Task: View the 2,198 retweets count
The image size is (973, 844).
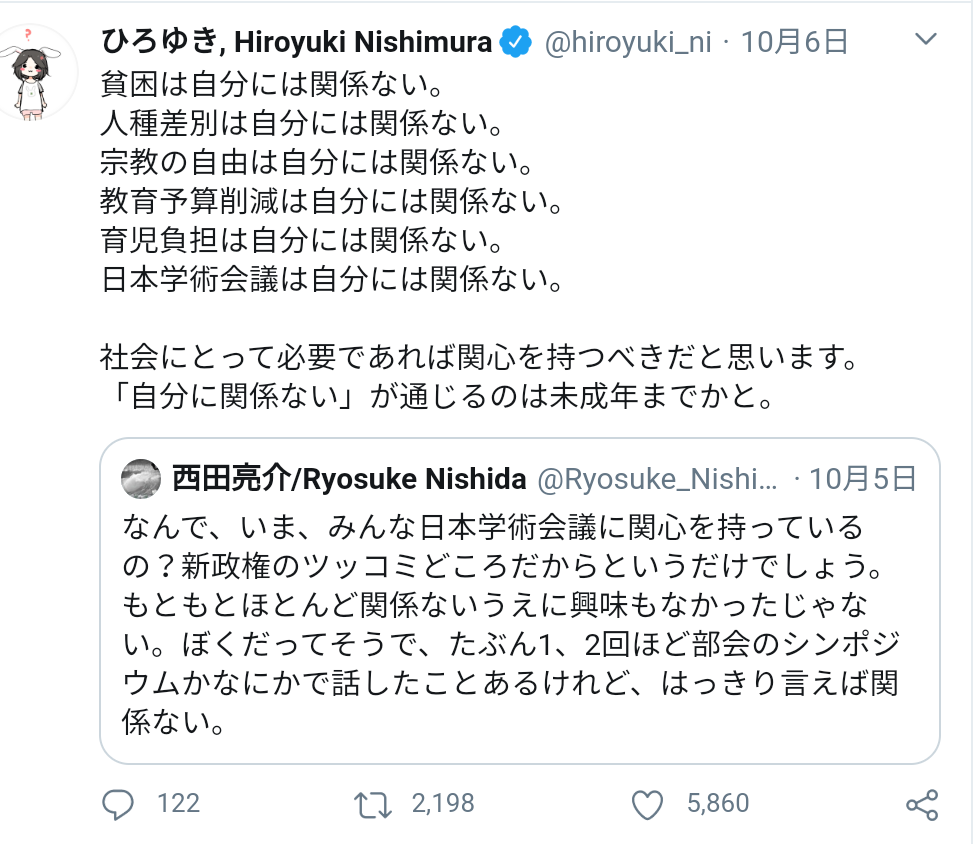Action: (x=443, y=804)
